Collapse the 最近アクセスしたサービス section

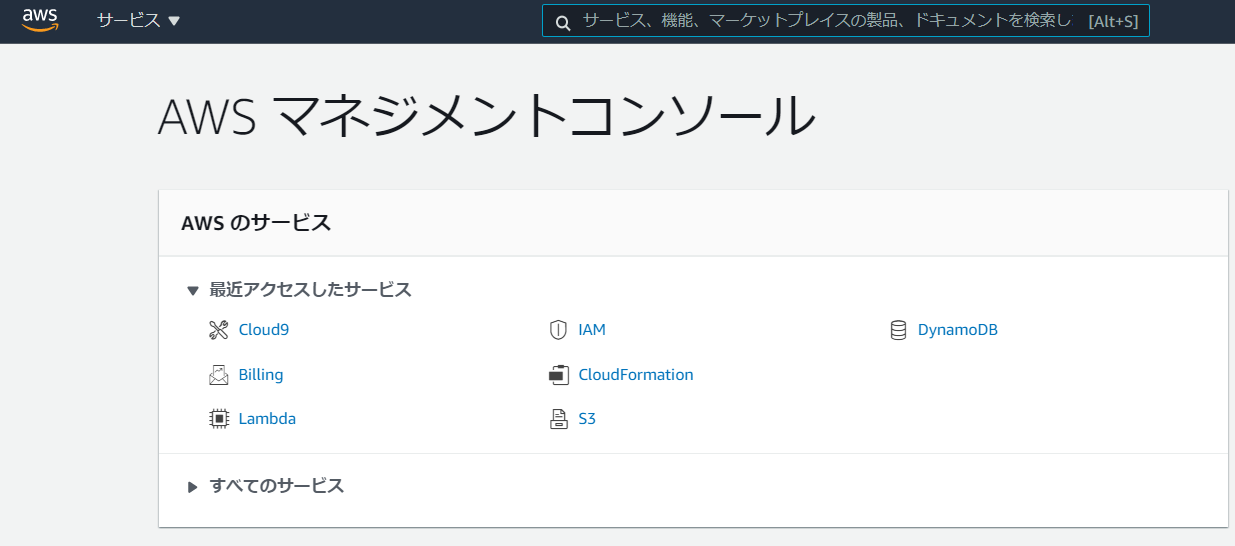(x=193, y=291)
